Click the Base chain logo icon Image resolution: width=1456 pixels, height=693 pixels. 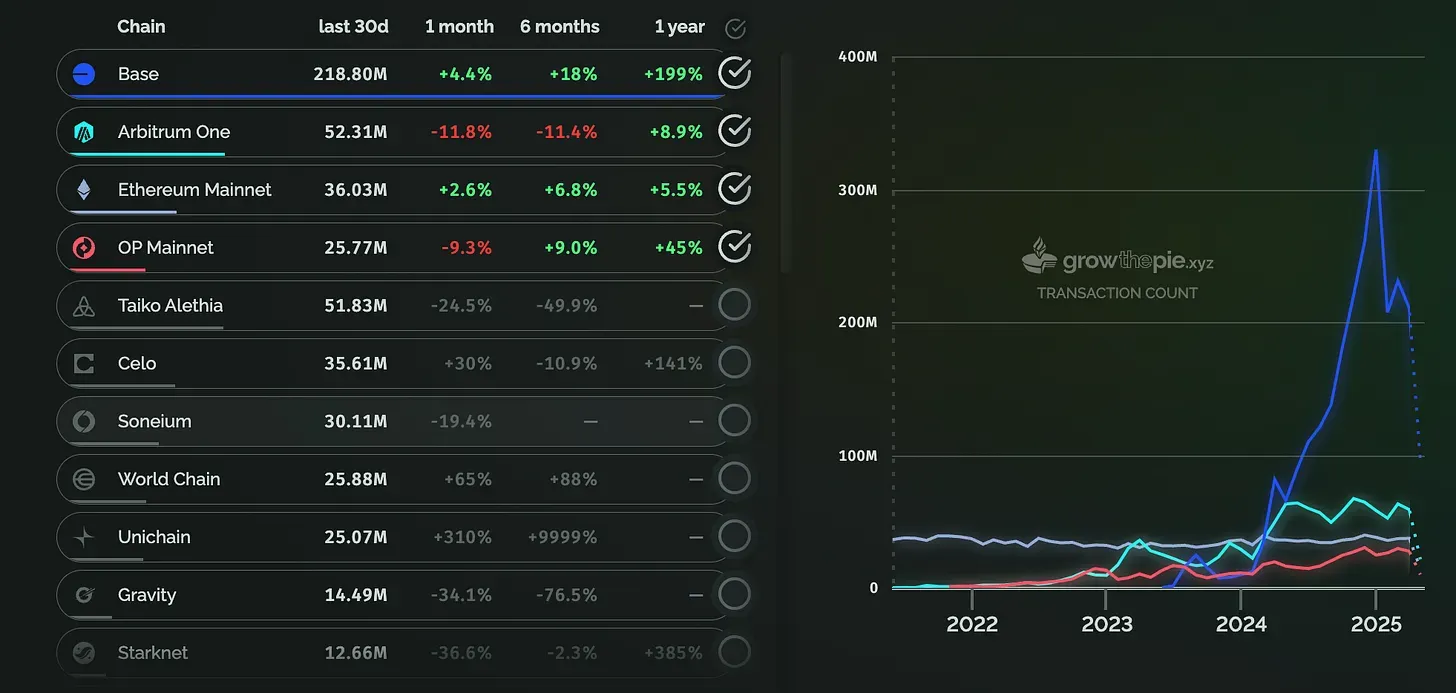84,74
